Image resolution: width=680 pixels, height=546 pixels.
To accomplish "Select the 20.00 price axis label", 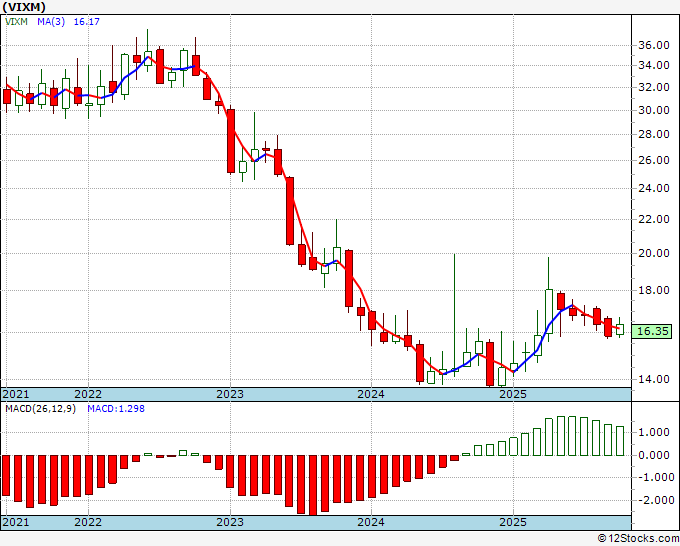I will [x=653, y=253].
